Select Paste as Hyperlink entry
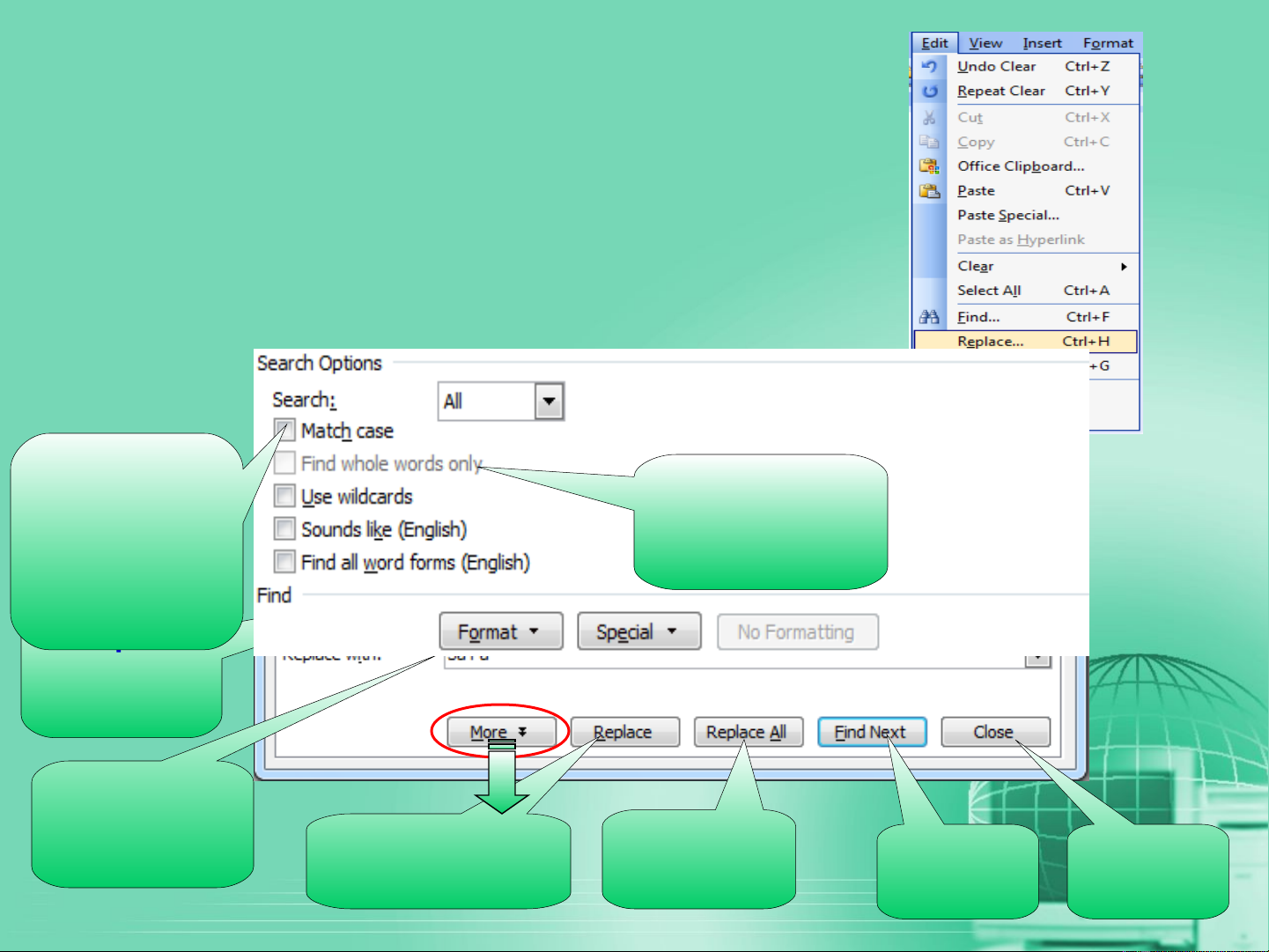Screen dimensions: 1269x952 pyautogui.click(x=1026, y=240)
